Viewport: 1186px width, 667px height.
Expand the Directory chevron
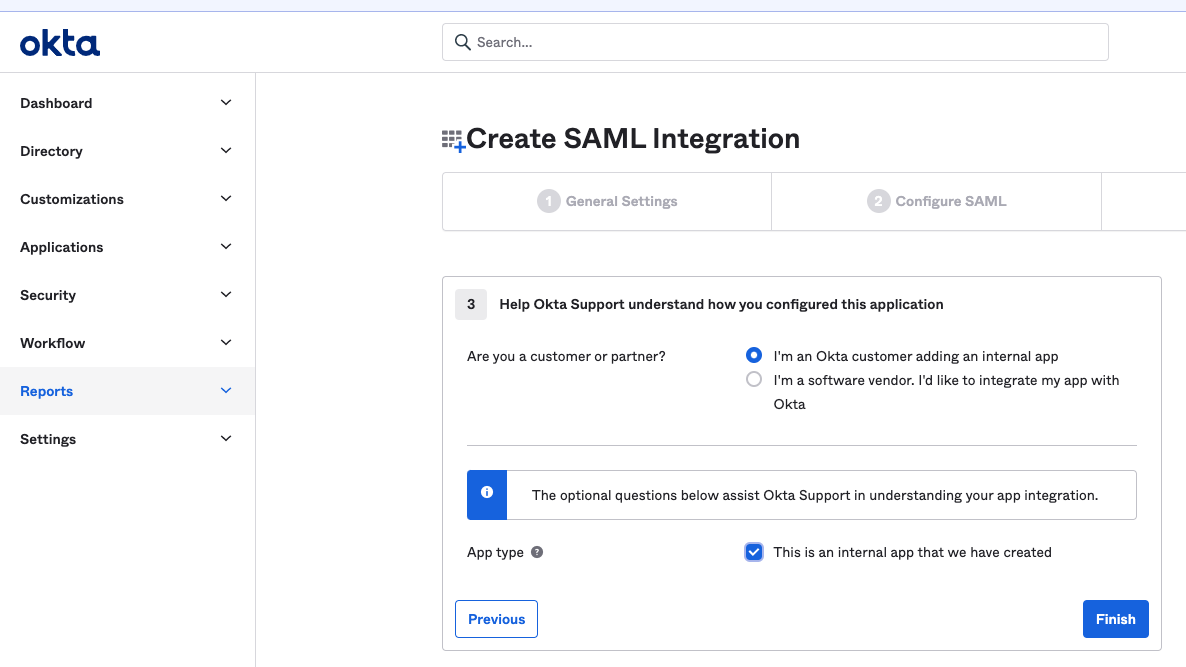225,150
